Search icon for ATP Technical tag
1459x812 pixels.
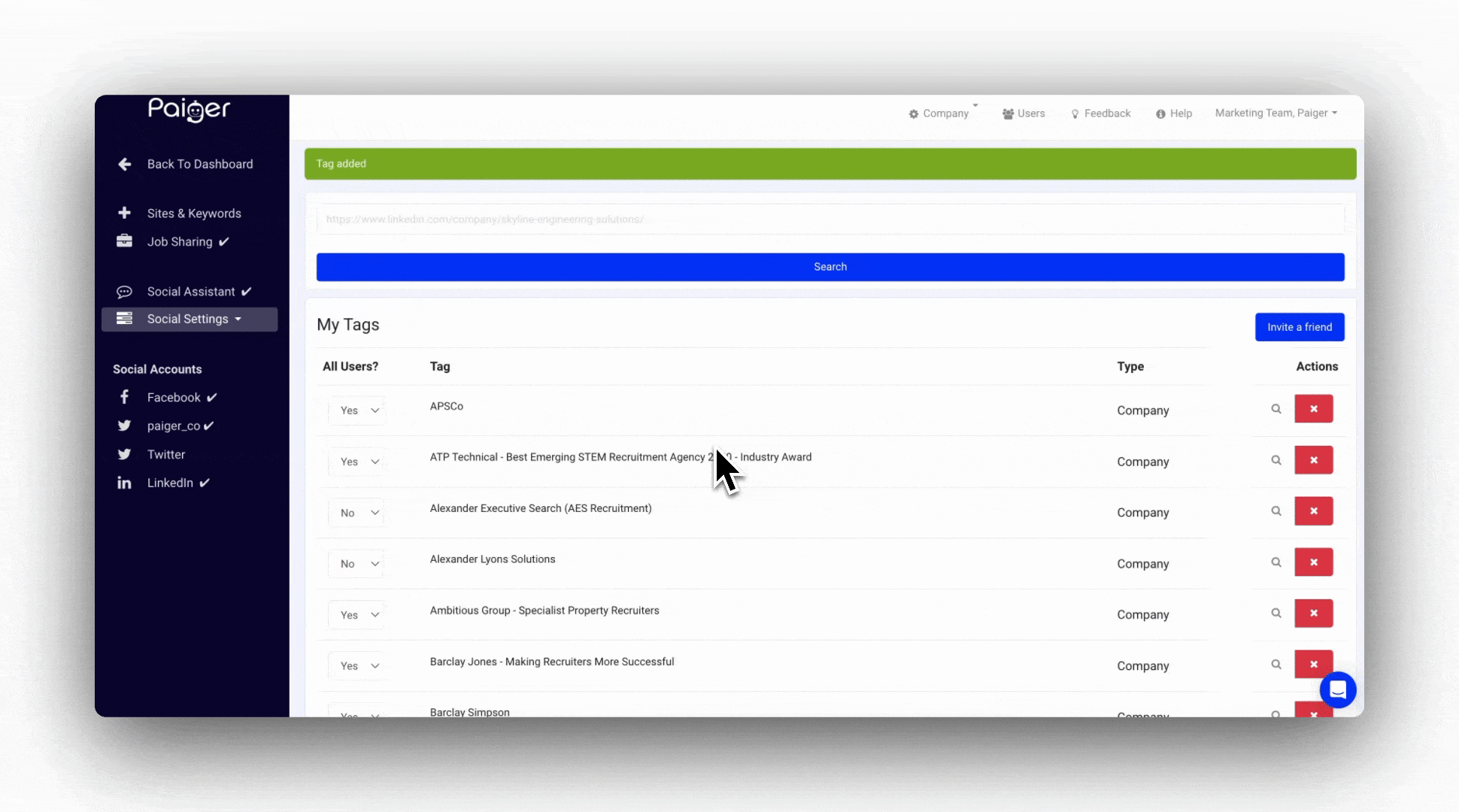tap(1276, 460)
